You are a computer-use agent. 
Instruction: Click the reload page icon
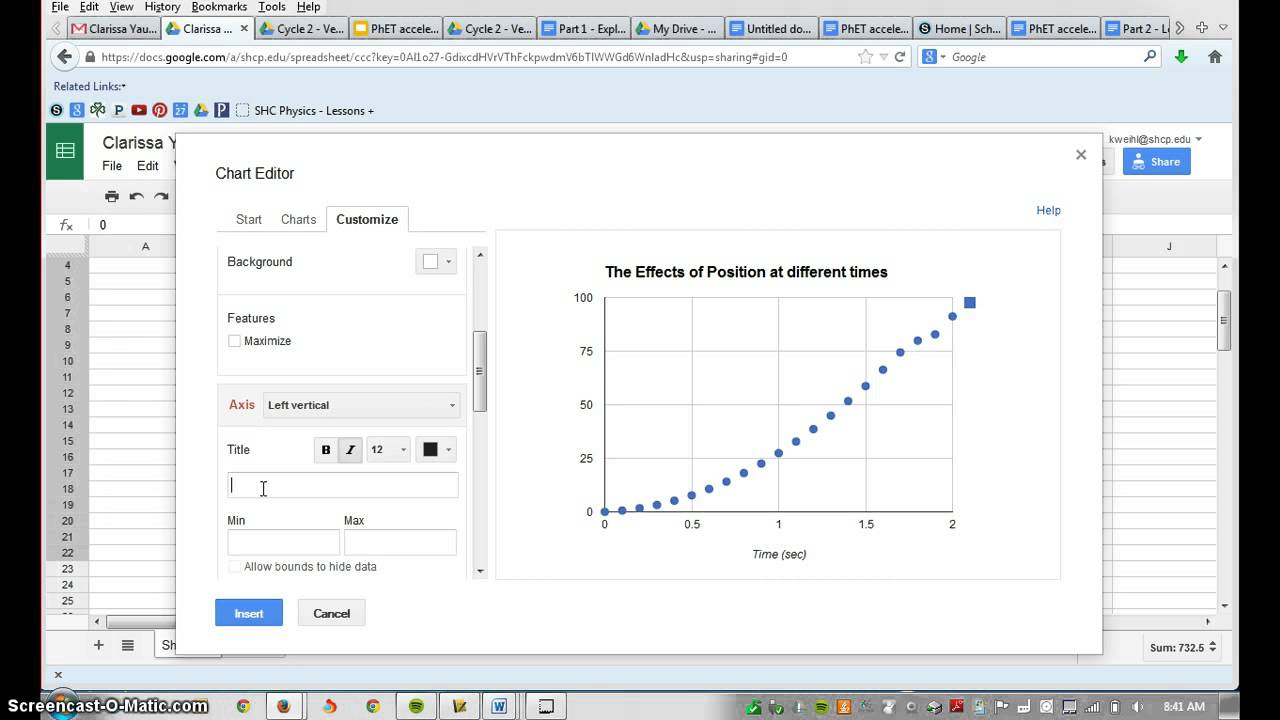(900, 57)
